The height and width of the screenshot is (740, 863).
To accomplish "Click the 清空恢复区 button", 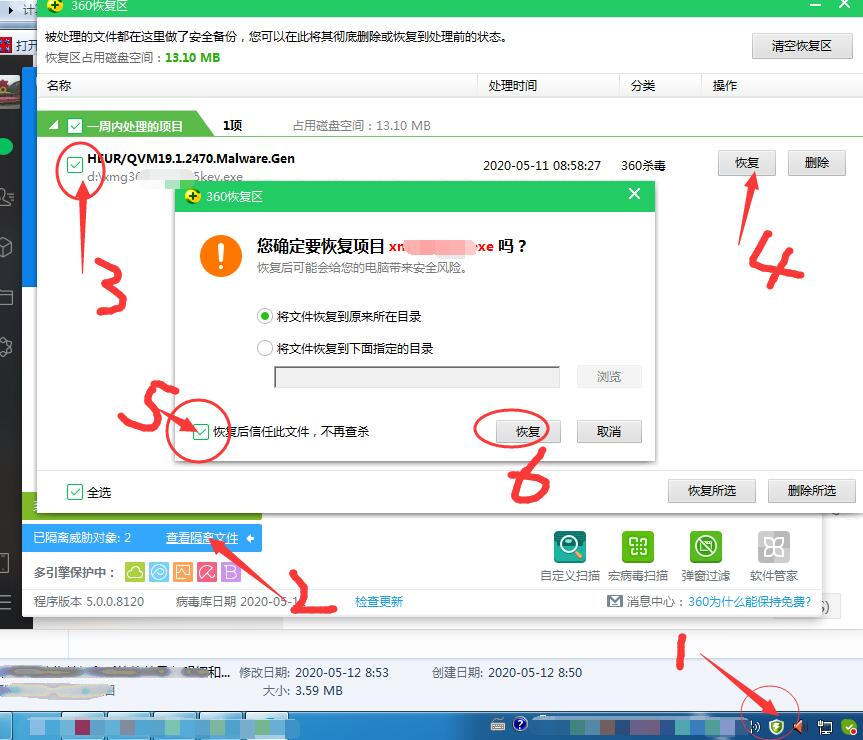I will [x=802, y=46].
